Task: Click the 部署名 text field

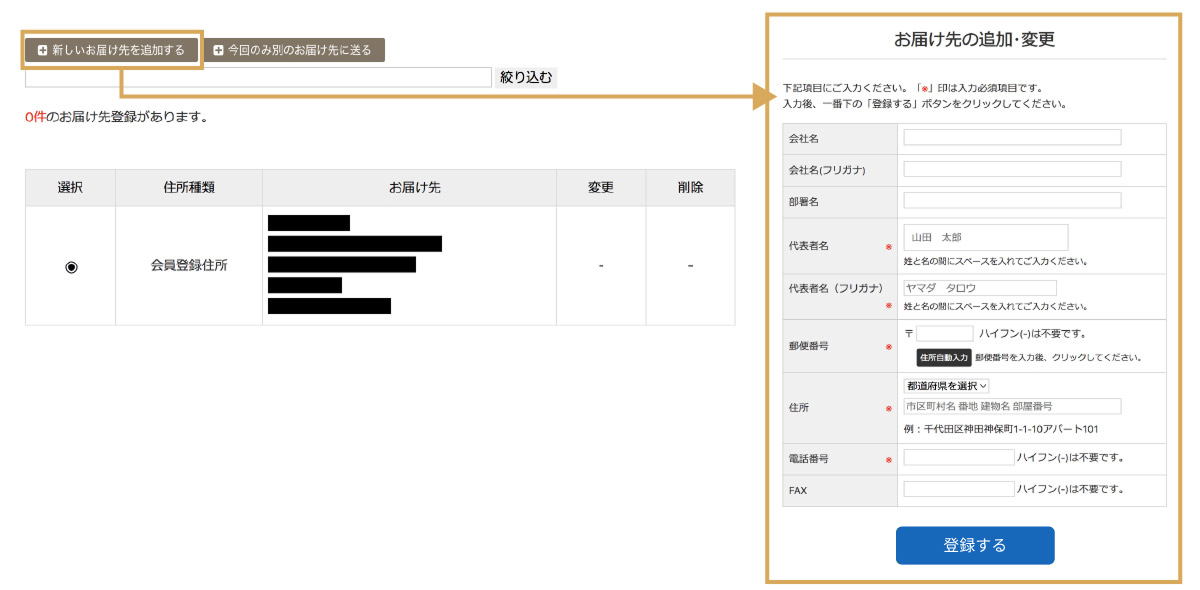Action: pyautogui.click(x=1012, y=201)
